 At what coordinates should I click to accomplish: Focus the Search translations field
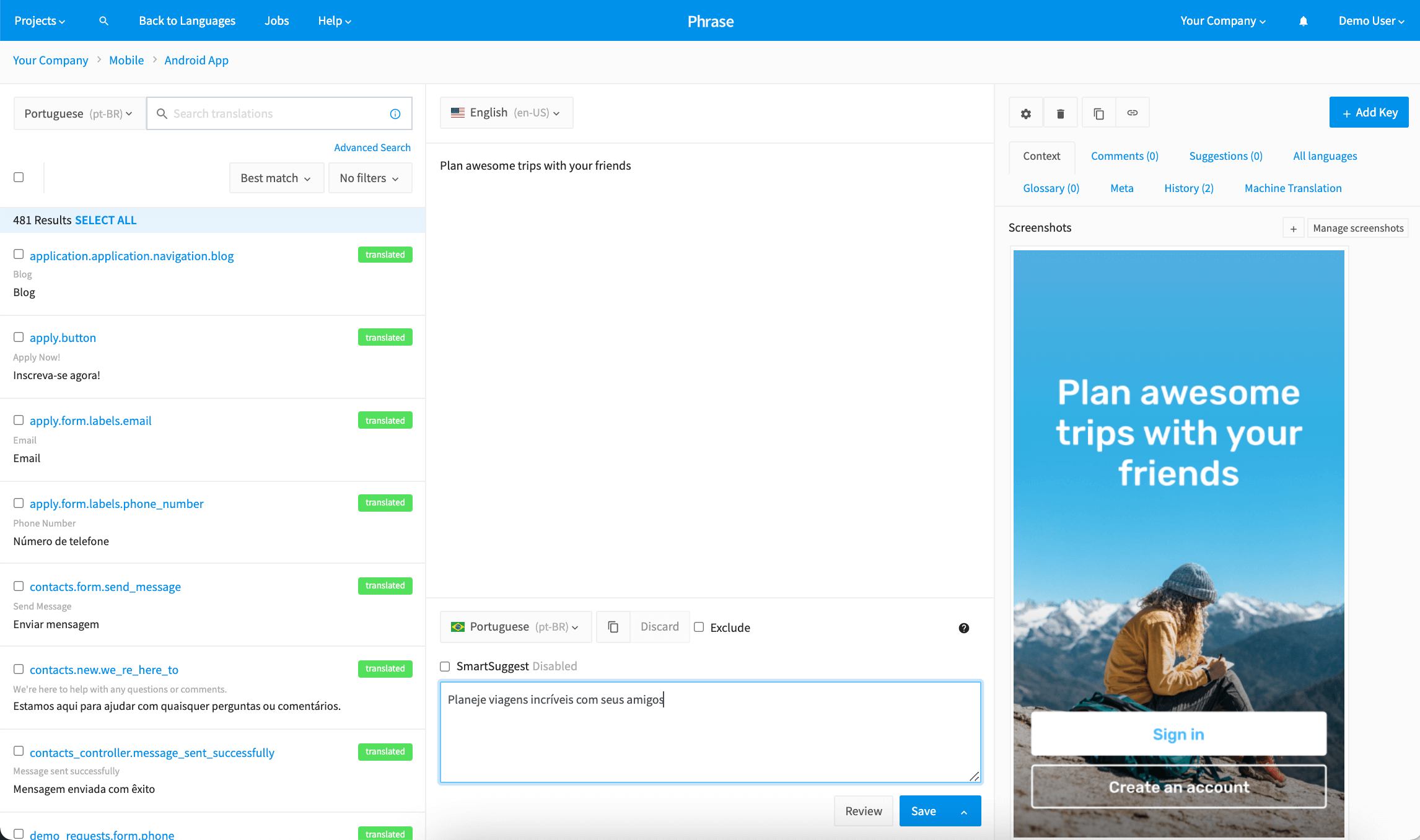point(279,114)
